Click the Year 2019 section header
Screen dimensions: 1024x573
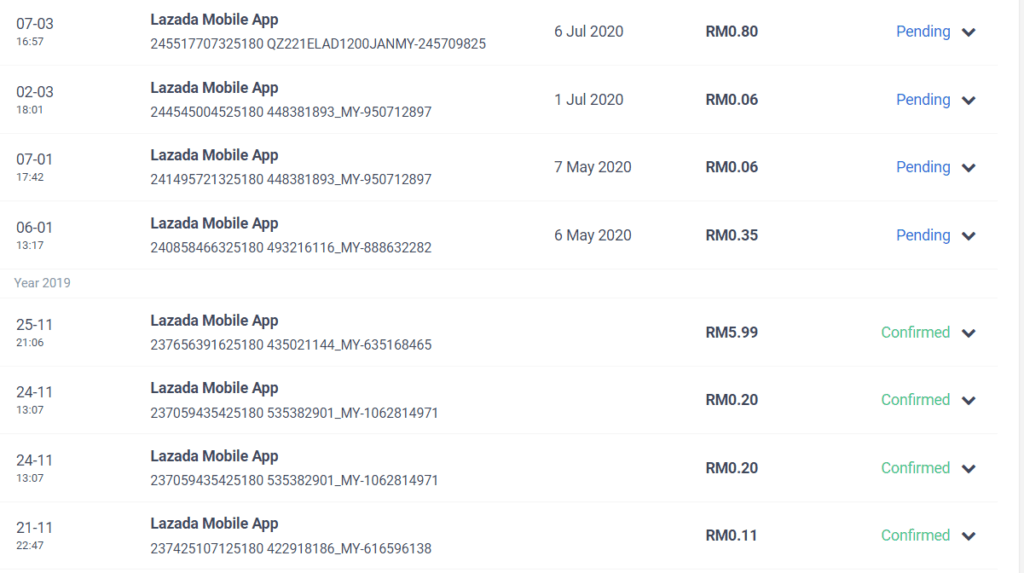[x=42, y=283]
